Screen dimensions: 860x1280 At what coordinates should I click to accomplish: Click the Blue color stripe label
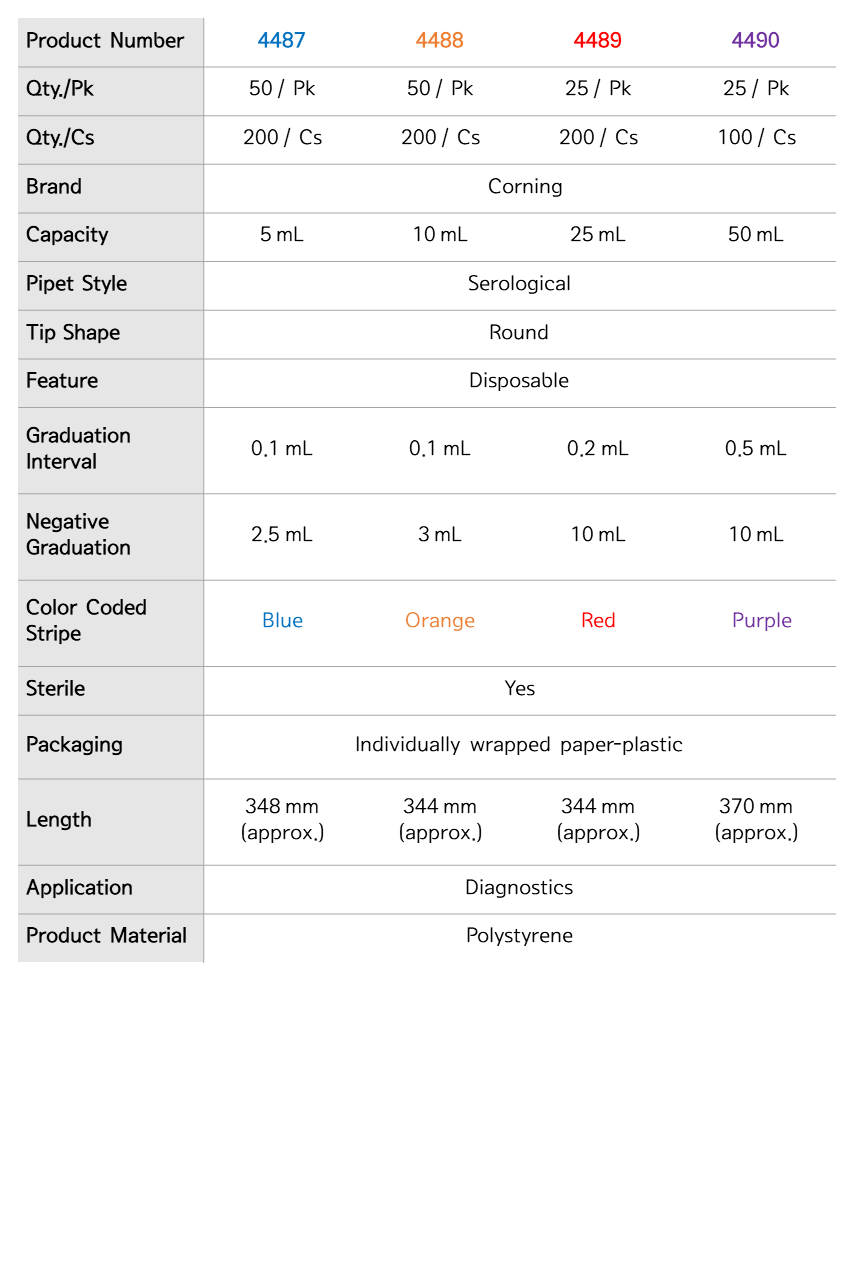[x=282, y=621]
